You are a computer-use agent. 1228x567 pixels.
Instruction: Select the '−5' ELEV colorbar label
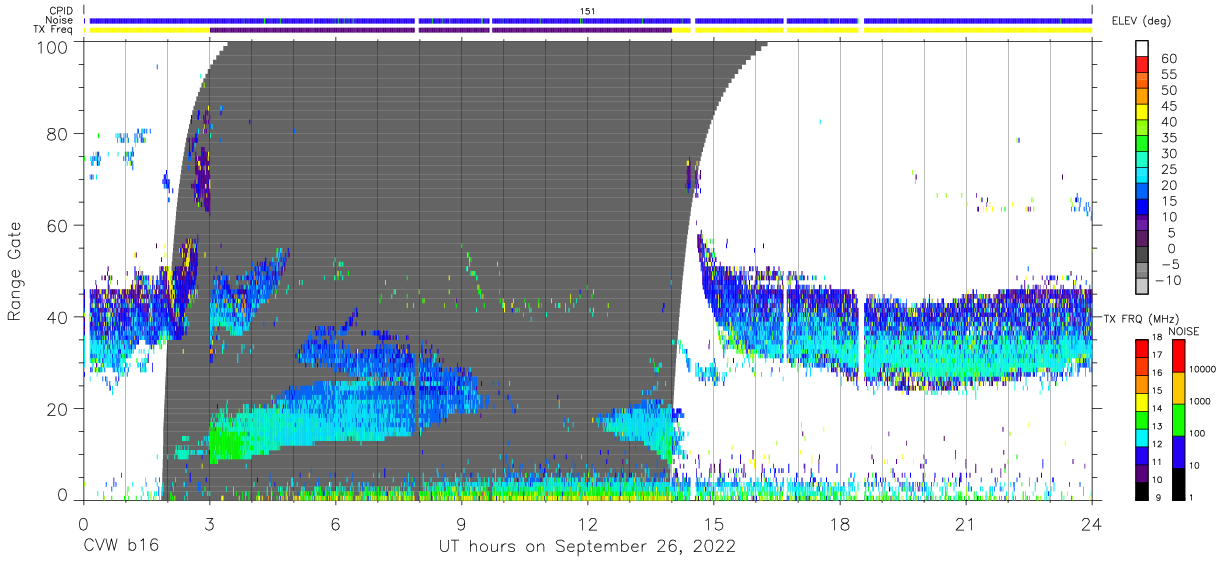1170,265
